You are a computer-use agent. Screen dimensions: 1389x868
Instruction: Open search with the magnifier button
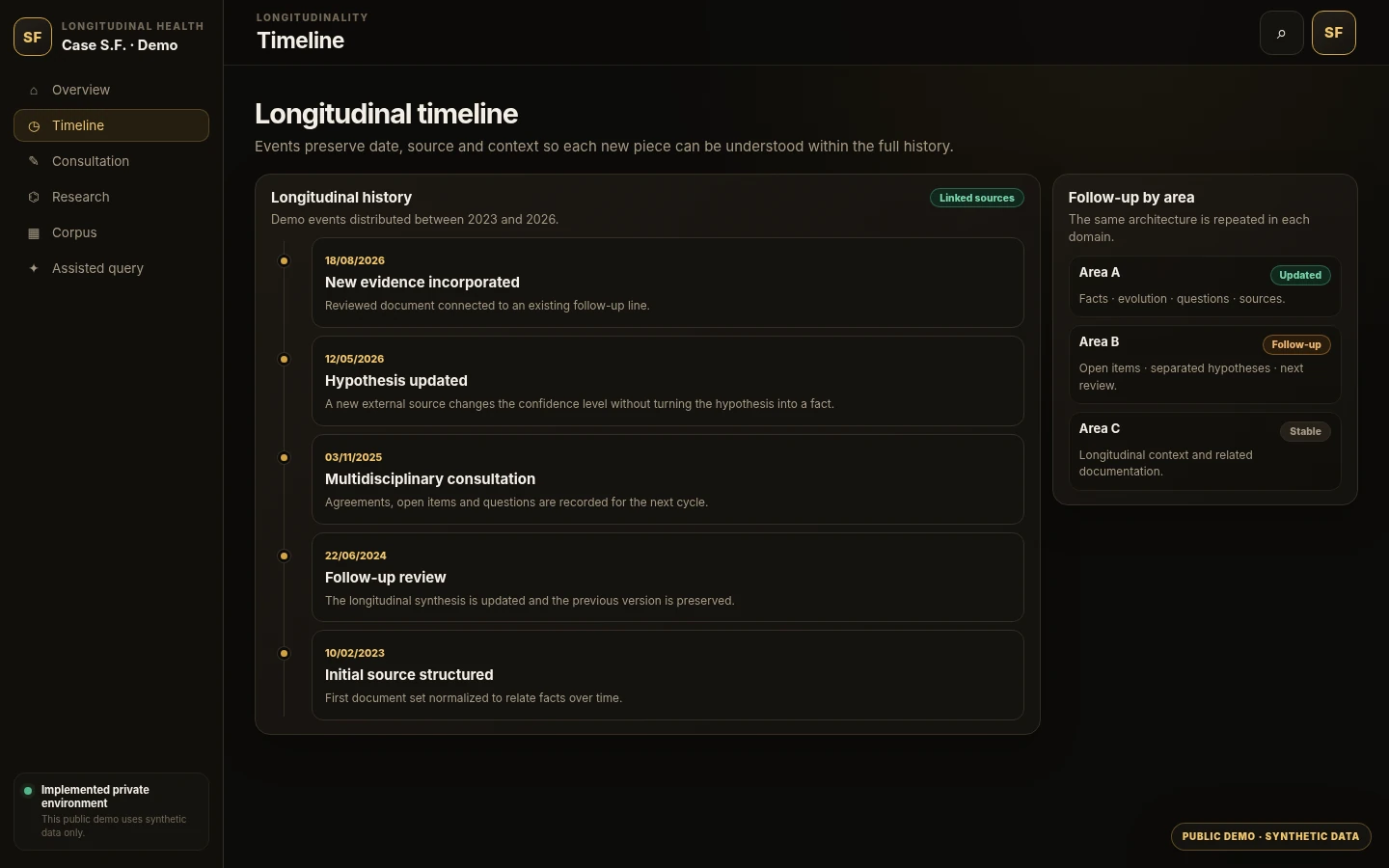1282,33
